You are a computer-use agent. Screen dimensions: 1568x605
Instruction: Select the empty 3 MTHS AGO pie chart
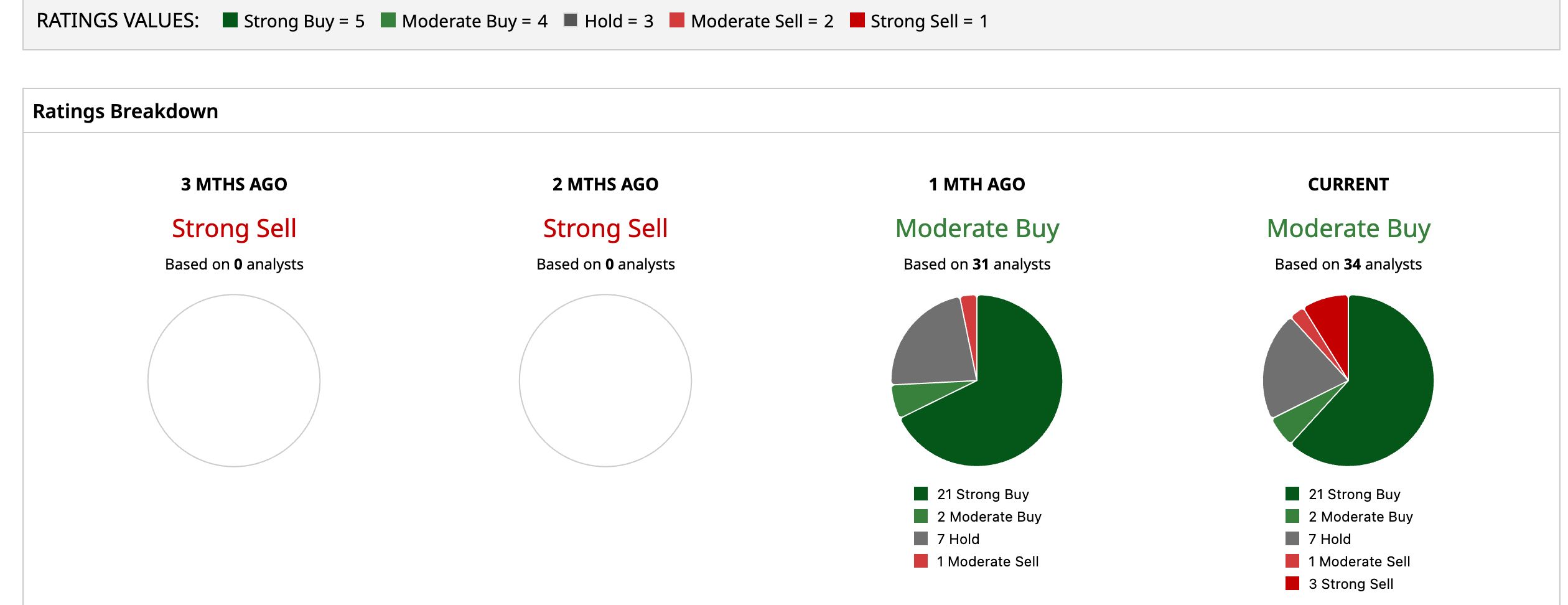234,380
